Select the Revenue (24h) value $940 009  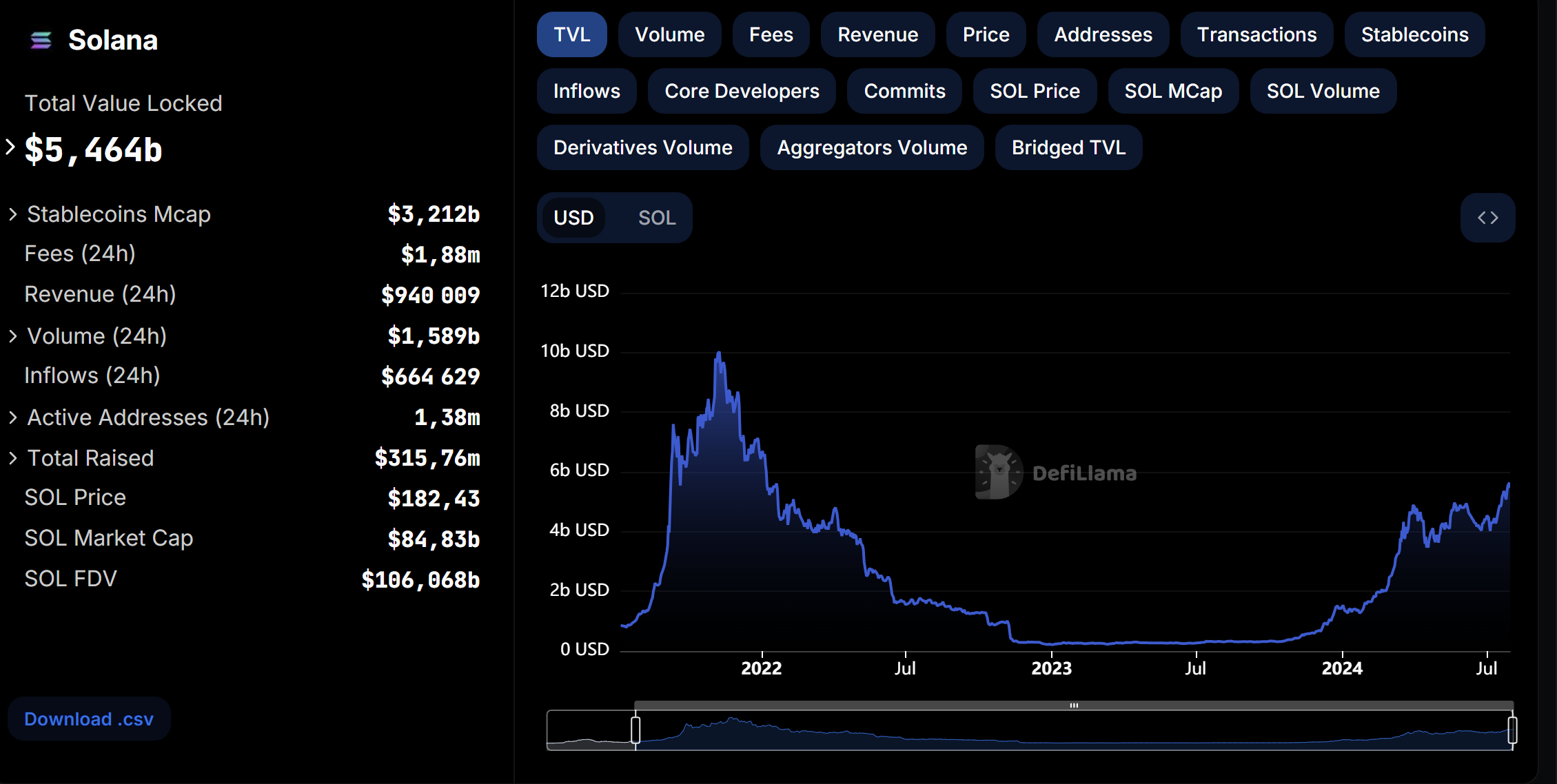click(431, 296)
